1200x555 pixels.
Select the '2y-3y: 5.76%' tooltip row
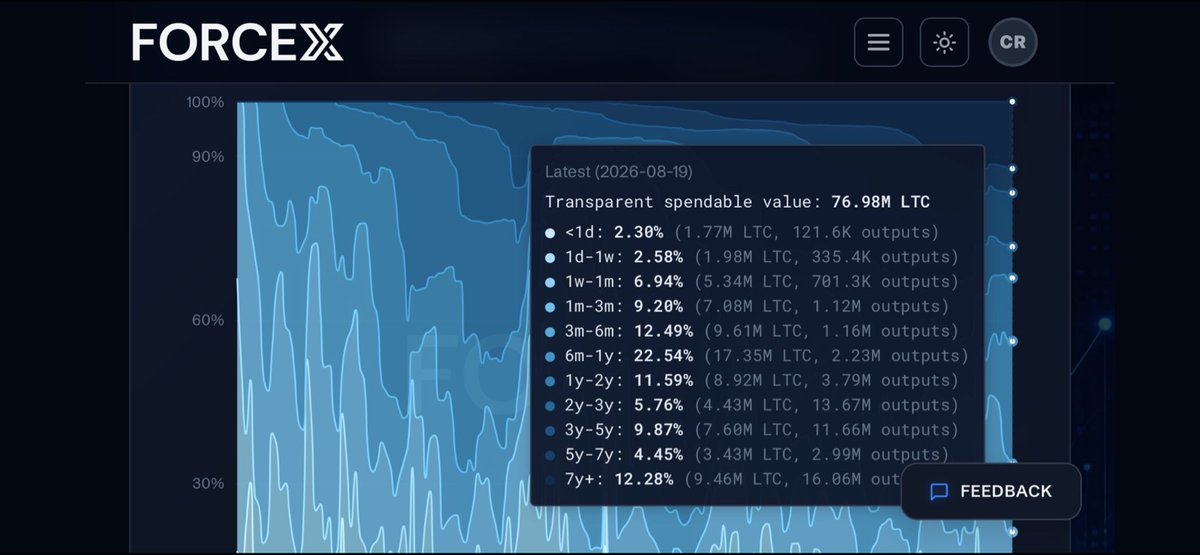[x=752, y=405]
